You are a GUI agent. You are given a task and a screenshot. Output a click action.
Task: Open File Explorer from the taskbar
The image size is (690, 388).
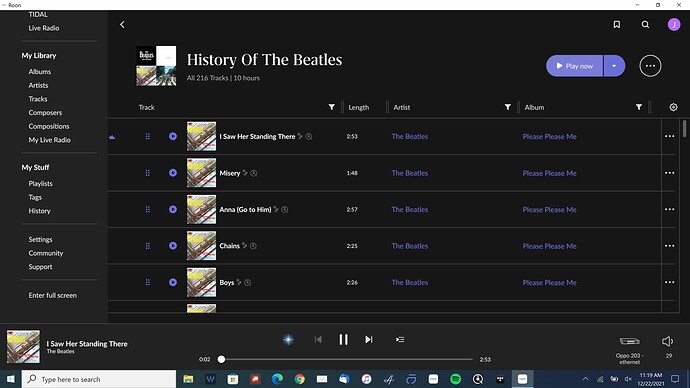(188, 379)
